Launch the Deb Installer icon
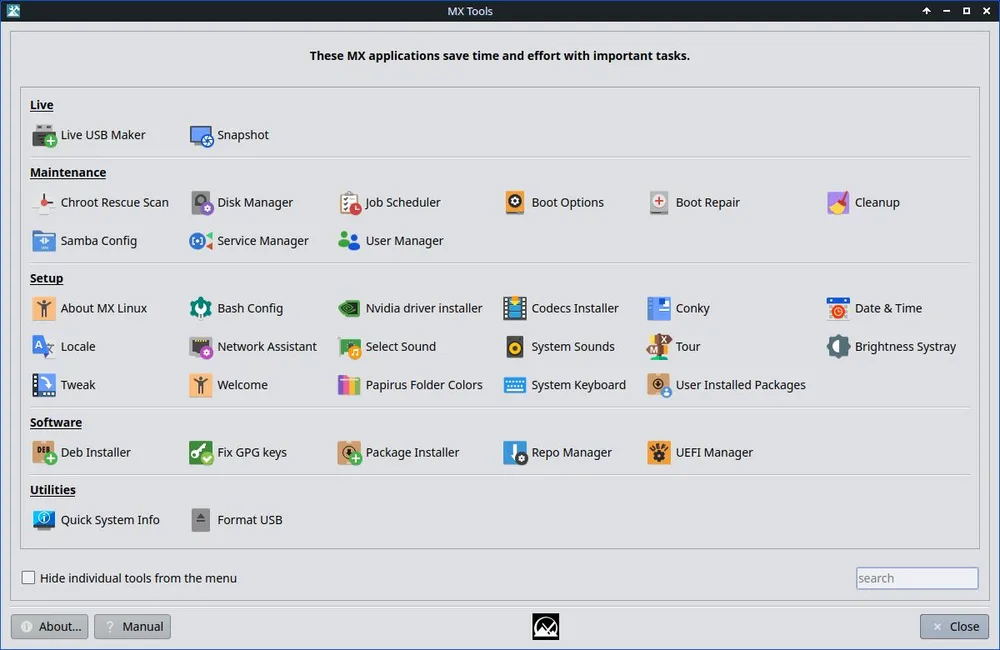Viewport: 1000px width, 650px height. (x=44, y=453)
